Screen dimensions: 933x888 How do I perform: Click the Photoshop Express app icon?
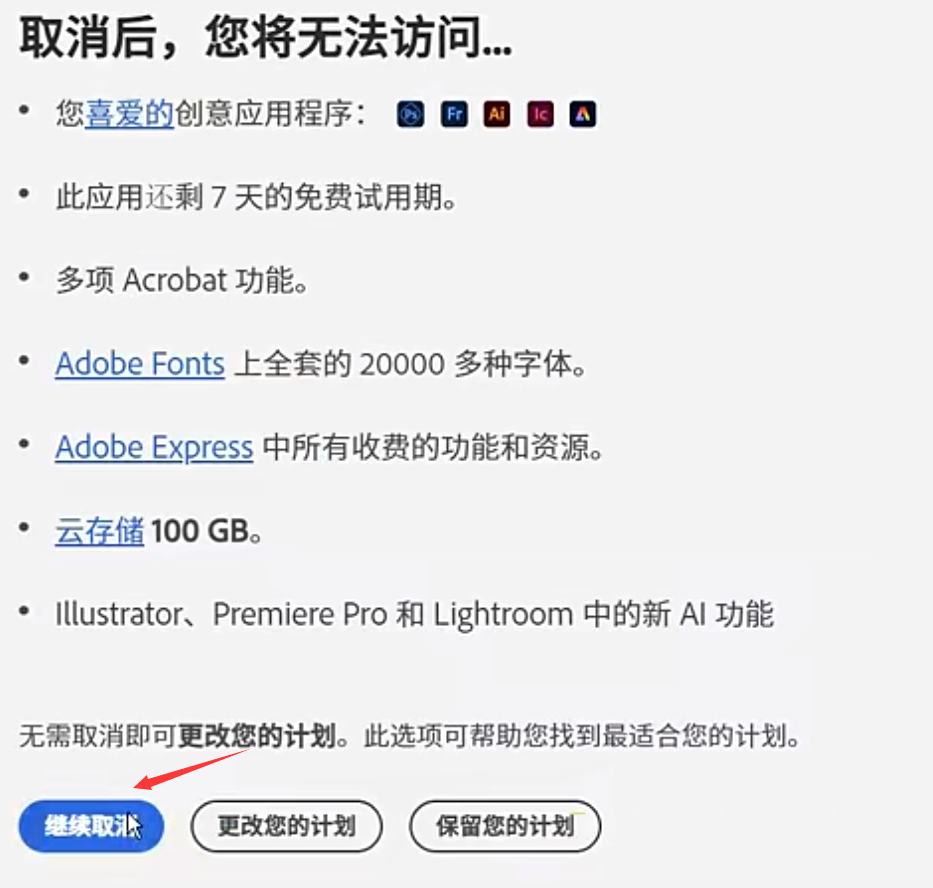[x=411, y=114]
